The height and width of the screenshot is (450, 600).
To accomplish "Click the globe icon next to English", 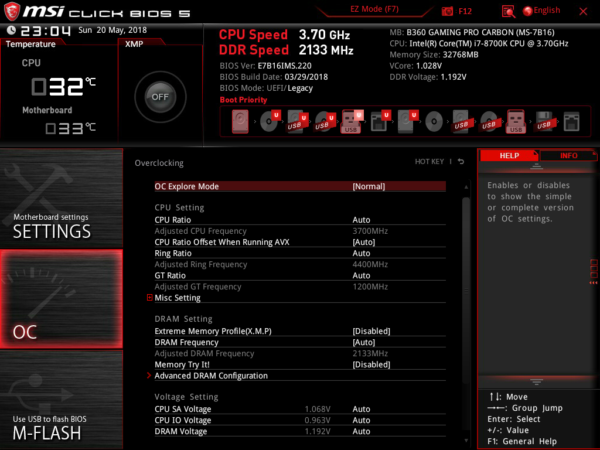I will tap(527, 11).
